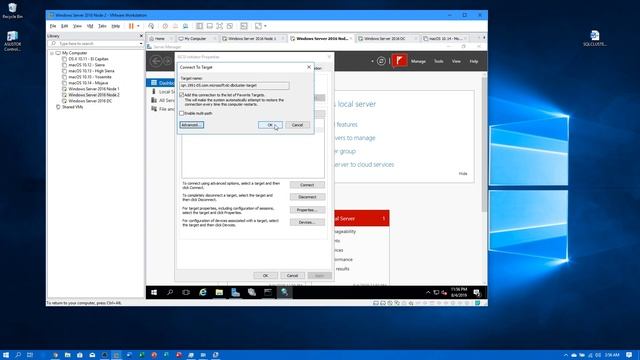Open dropdown arrow beside Pause VM icon
The height and width of the screenshot is (360, 640).
[138, 26]
